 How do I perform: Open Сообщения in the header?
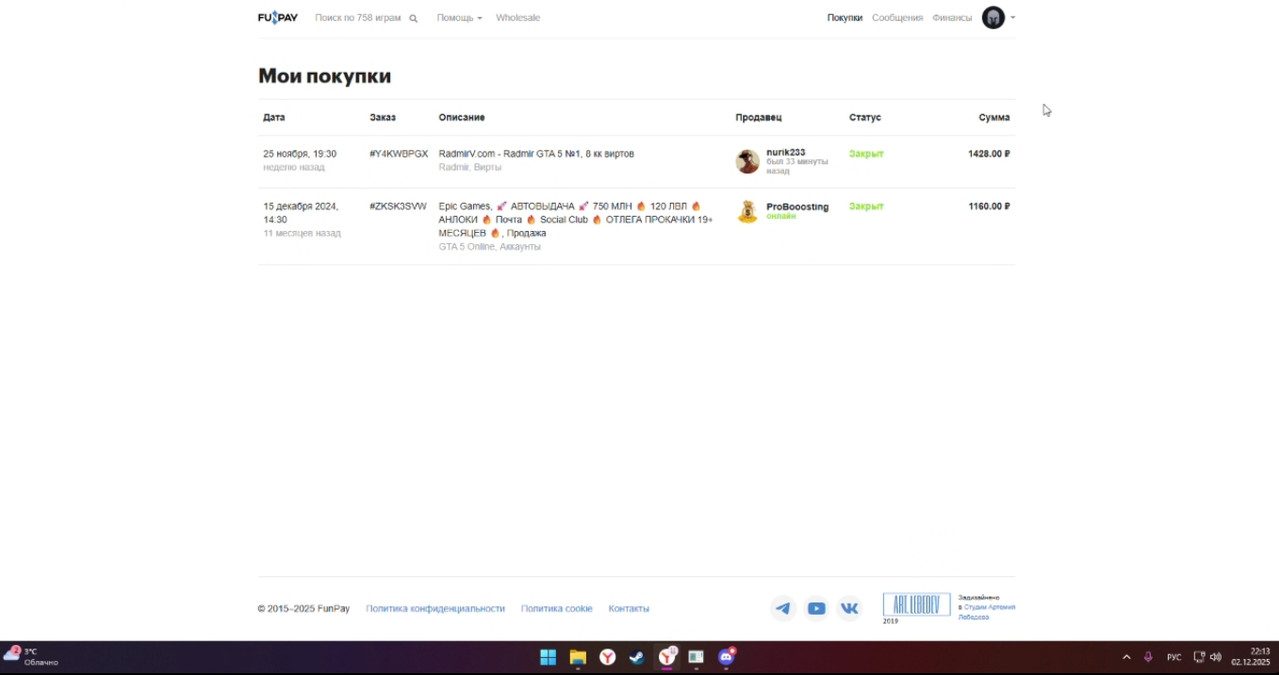click(x=897, y=18)
